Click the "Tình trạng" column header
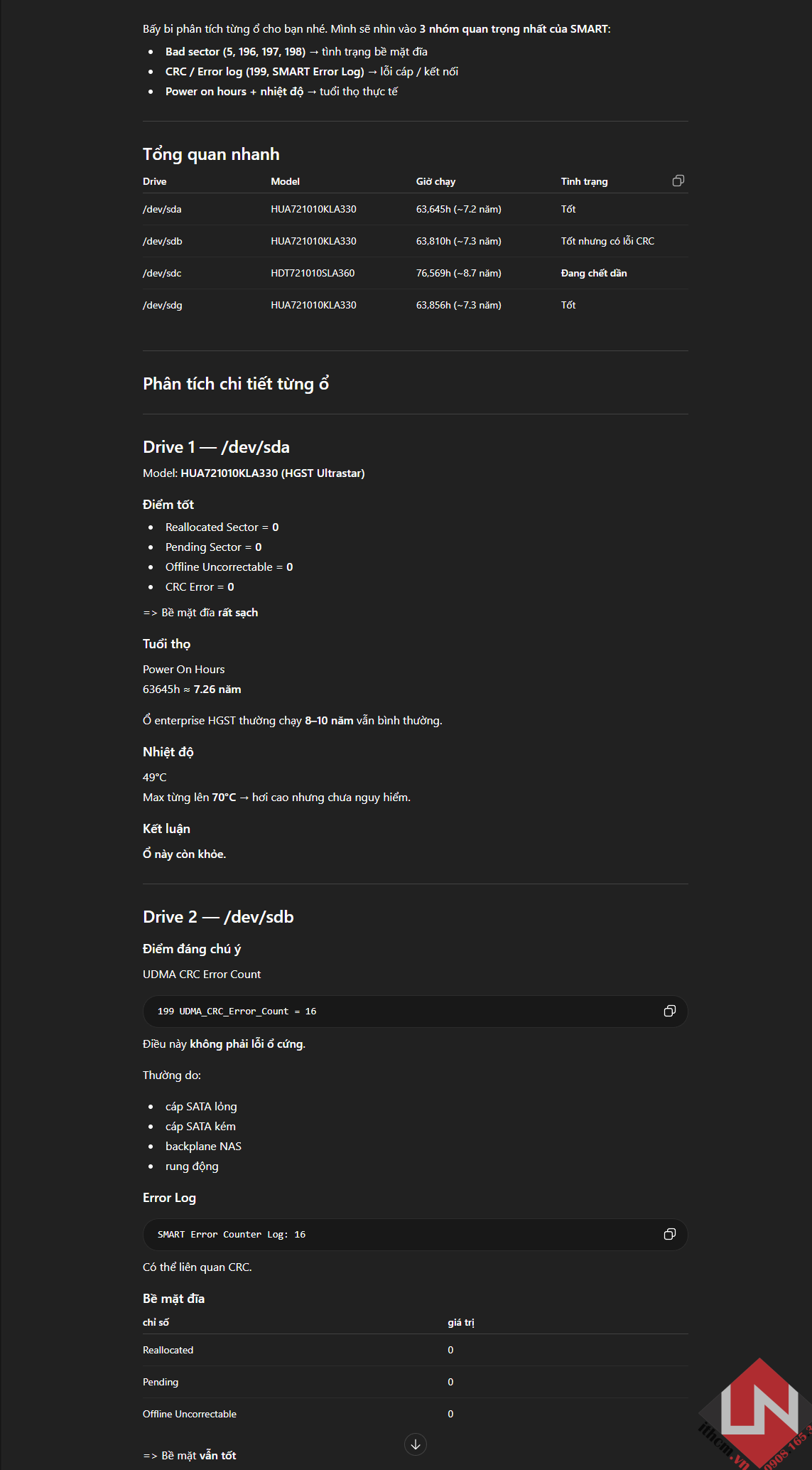The height and width of the screenshot is (1470, 812). click(x=584, y=181)
